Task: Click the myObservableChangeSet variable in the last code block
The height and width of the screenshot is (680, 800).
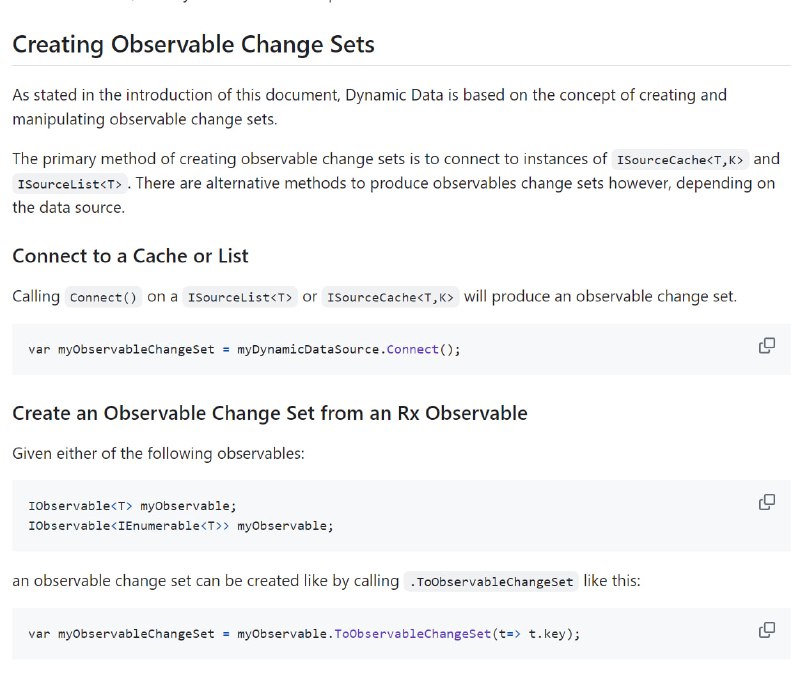Action: tap(136, 634)
